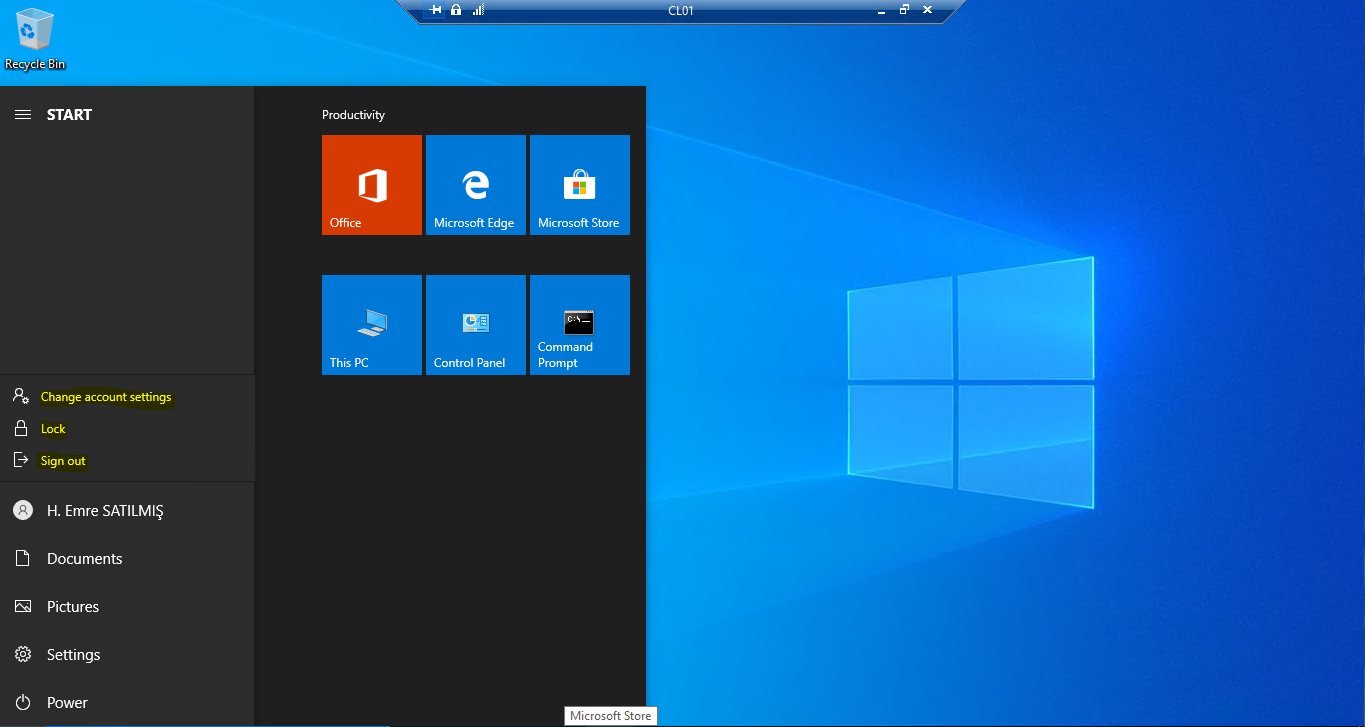Launch Command Prompt tile
Screen dimensions: 1365x727
pos(580,325)
